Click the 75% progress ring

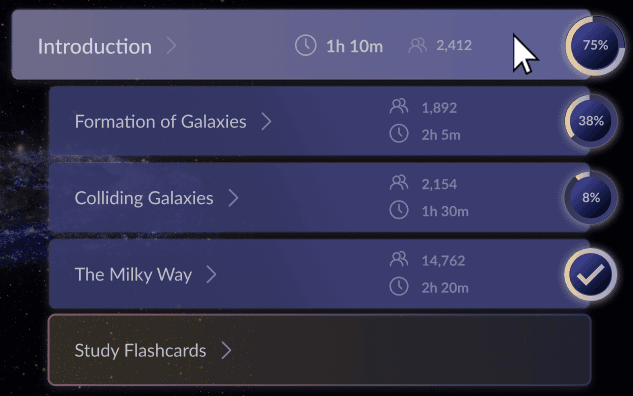coord(595,45)
